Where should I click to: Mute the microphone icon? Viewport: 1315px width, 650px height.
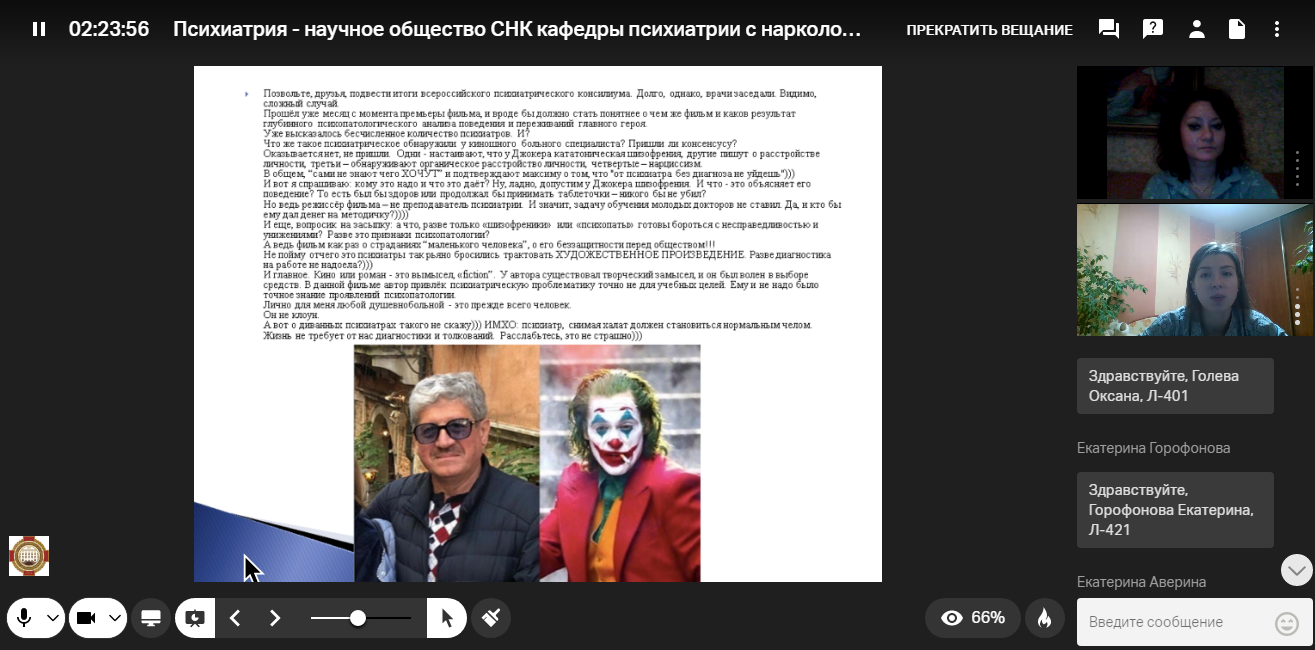point(24,618)
